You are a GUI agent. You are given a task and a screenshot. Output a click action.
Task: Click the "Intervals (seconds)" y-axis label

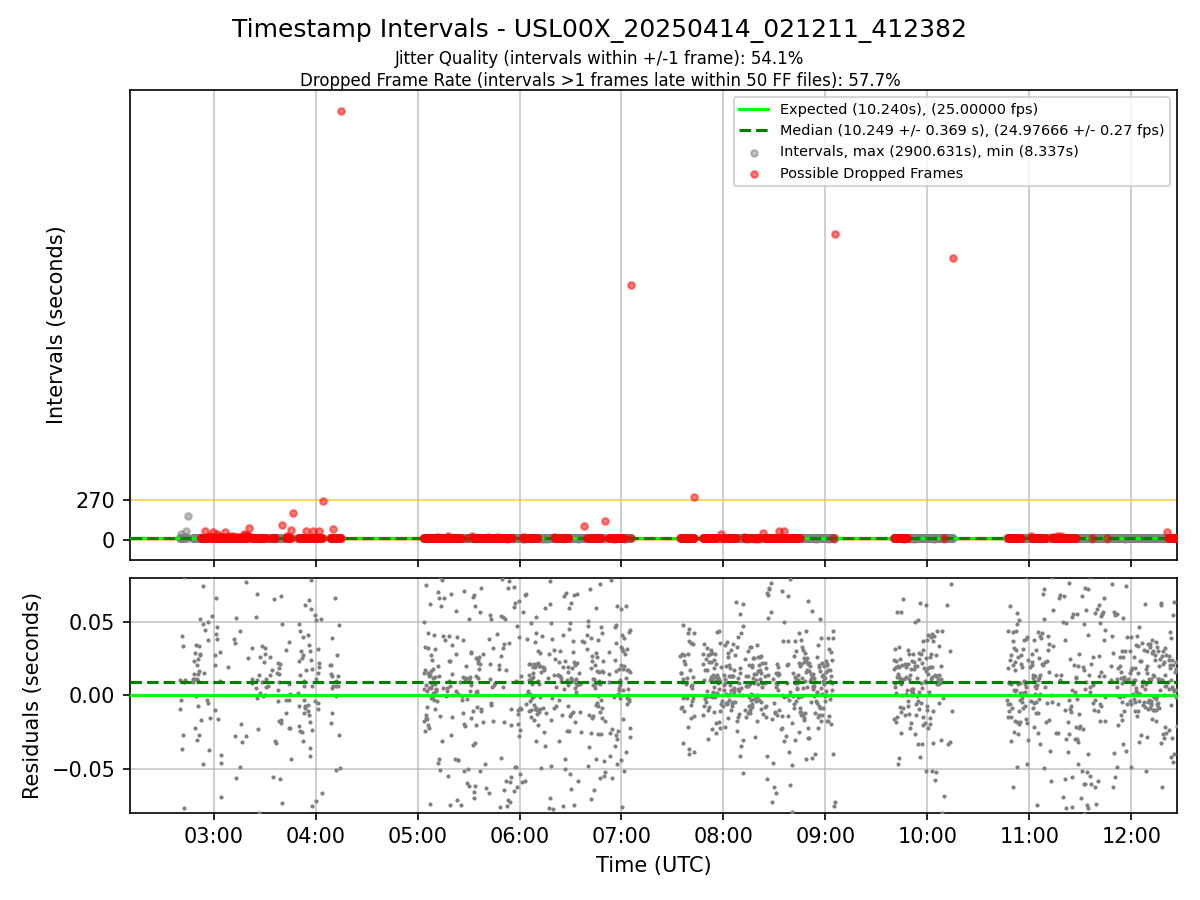click(56, 325)
